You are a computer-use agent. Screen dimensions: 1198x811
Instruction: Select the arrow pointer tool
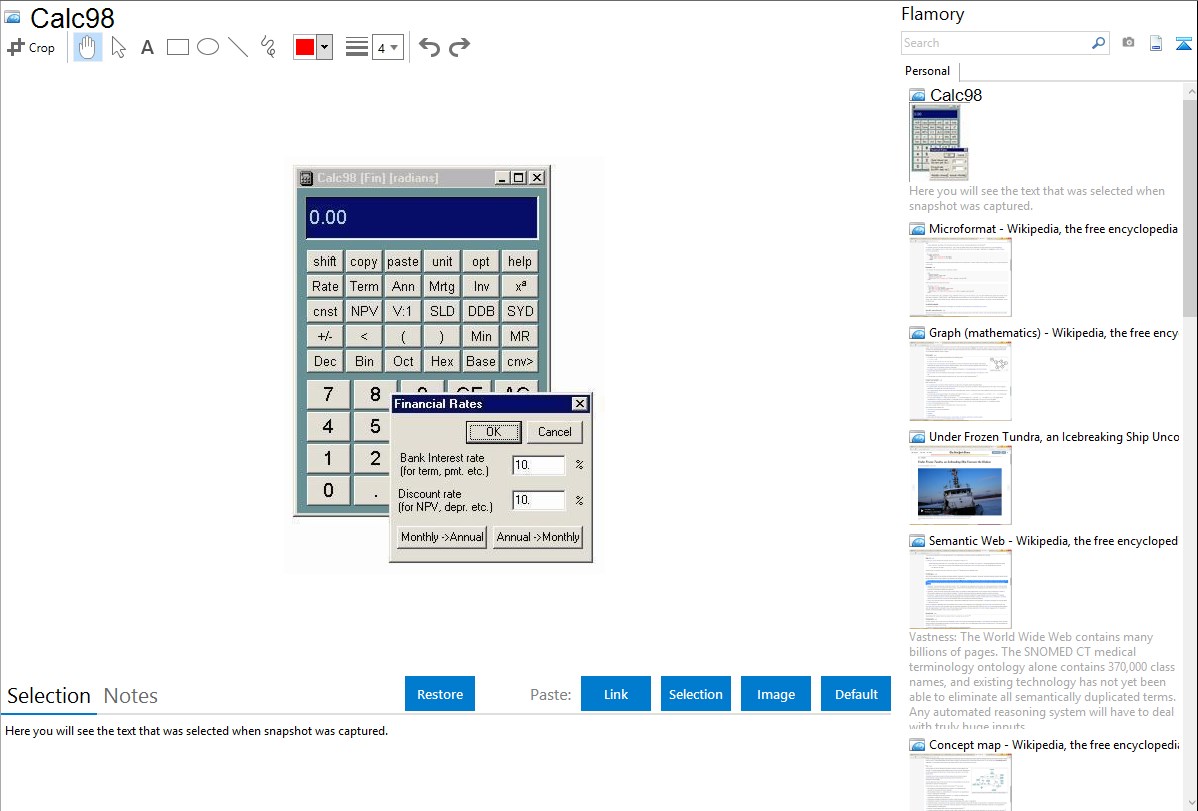click(x=118, y=47)
